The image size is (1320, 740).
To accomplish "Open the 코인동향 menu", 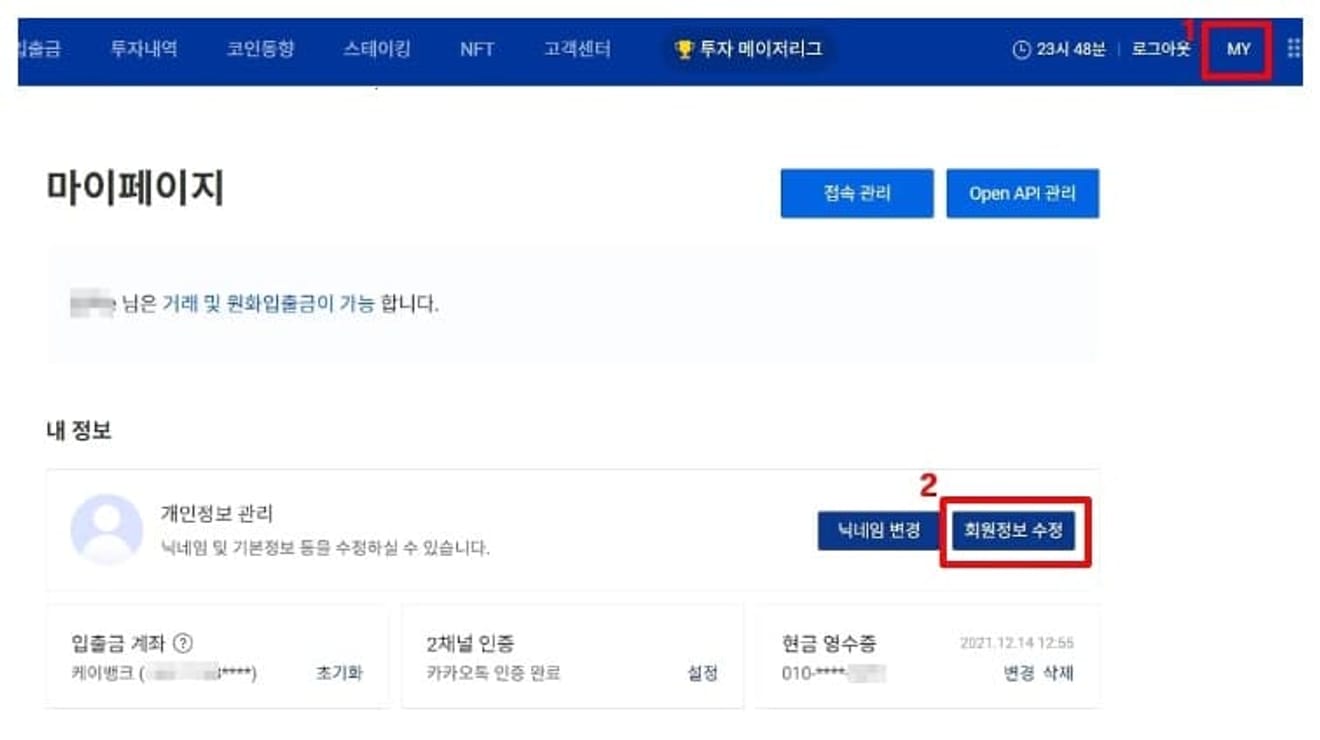I will click(x=260, y=48).
